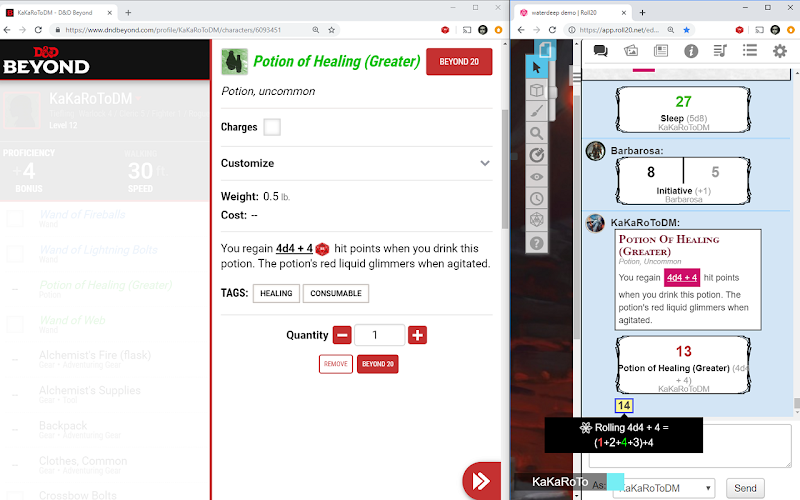This screenshot has height=500, width=800.
Task: Click the Roll20 site info icon in address bar
Action: point(572,30)
